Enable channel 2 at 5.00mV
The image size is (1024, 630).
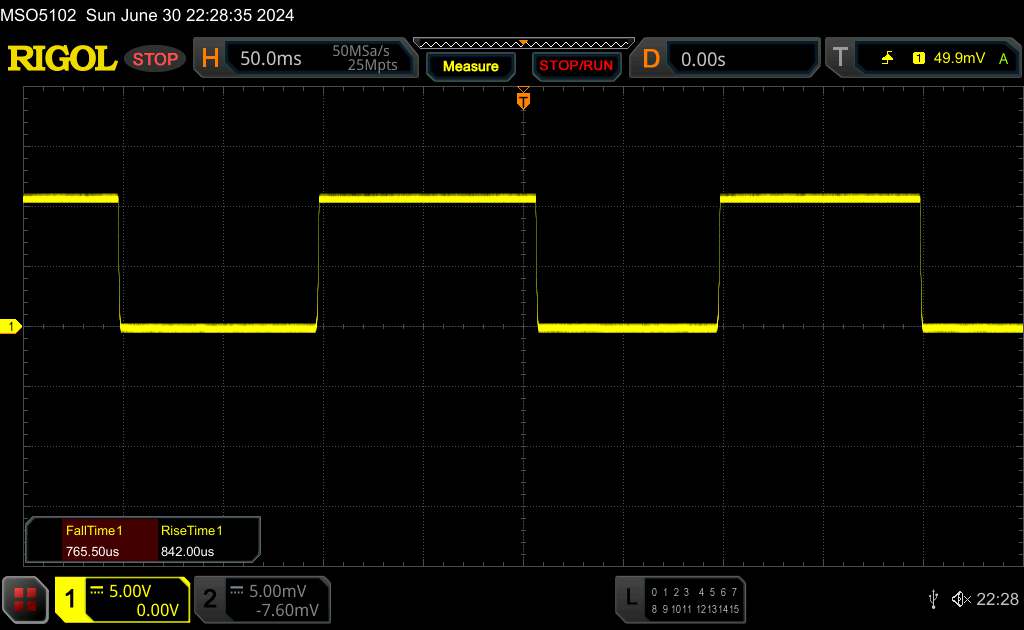tap(260, 599)
